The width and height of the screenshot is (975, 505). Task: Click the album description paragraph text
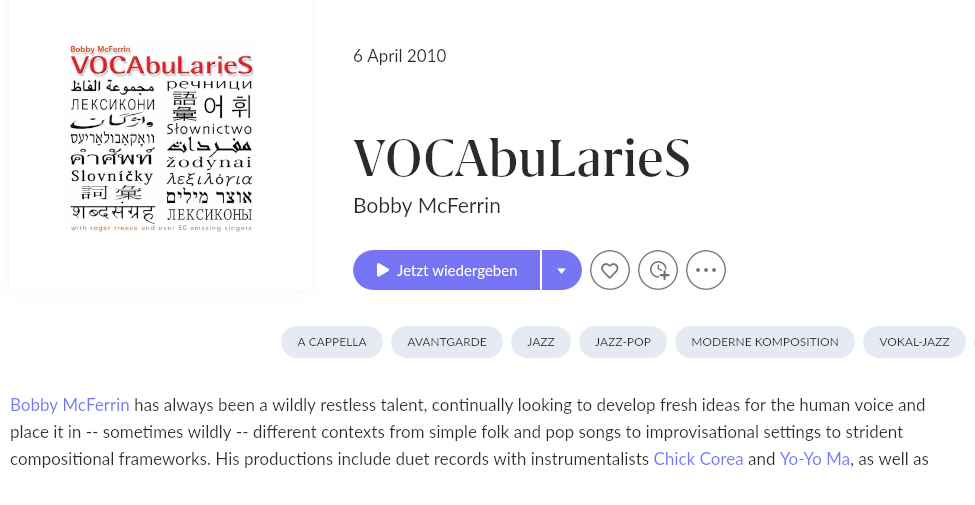point(469,432)
